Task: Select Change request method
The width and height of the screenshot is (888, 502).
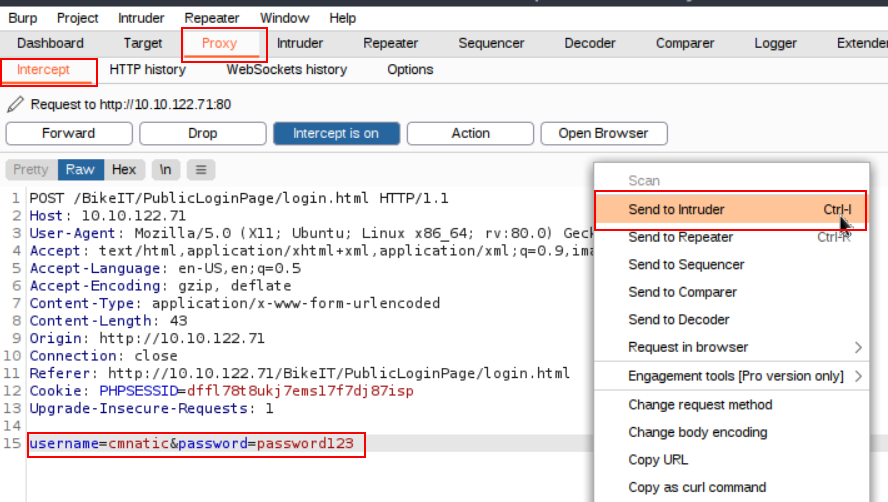Action: point(731,405)
